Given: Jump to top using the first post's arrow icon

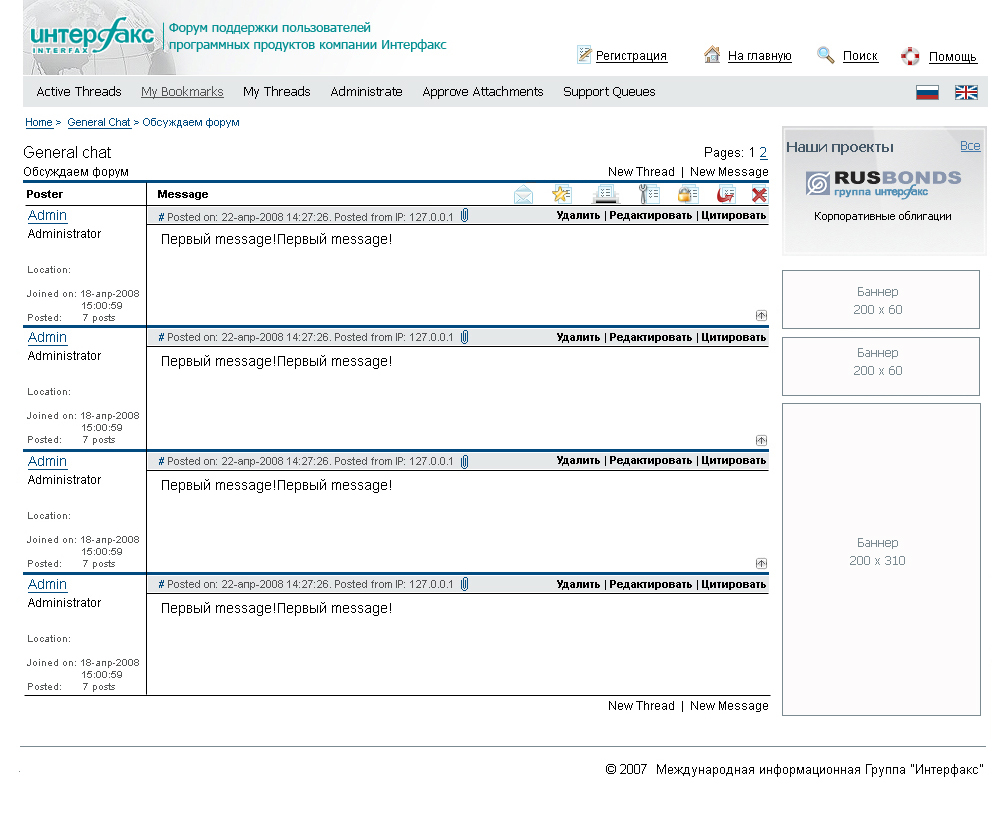Looking at the screenshot, I should coord(761,314).
